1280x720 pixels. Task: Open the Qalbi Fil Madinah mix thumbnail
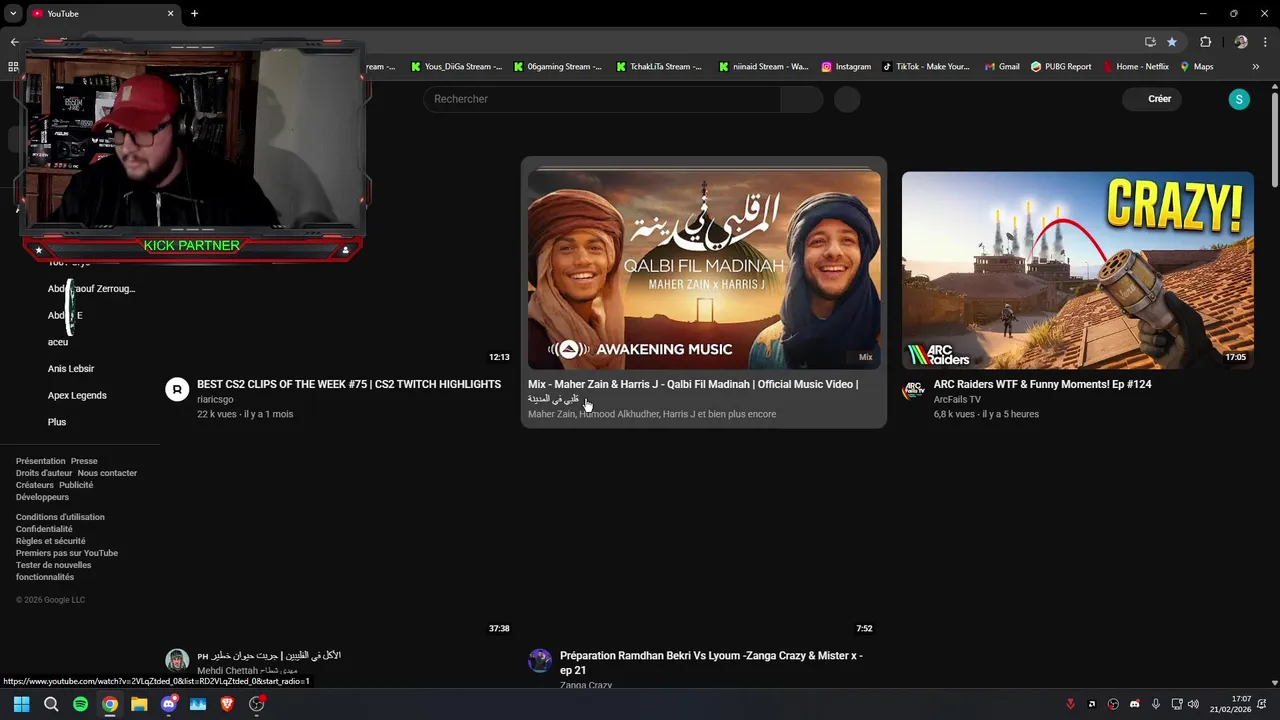[x=704, y=270]
